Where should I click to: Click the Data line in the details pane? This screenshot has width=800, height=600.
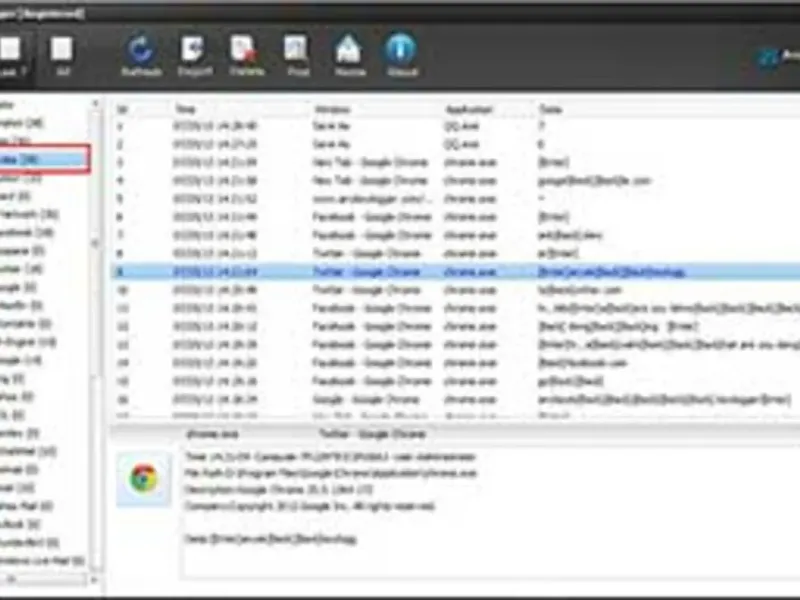[271, 539]
